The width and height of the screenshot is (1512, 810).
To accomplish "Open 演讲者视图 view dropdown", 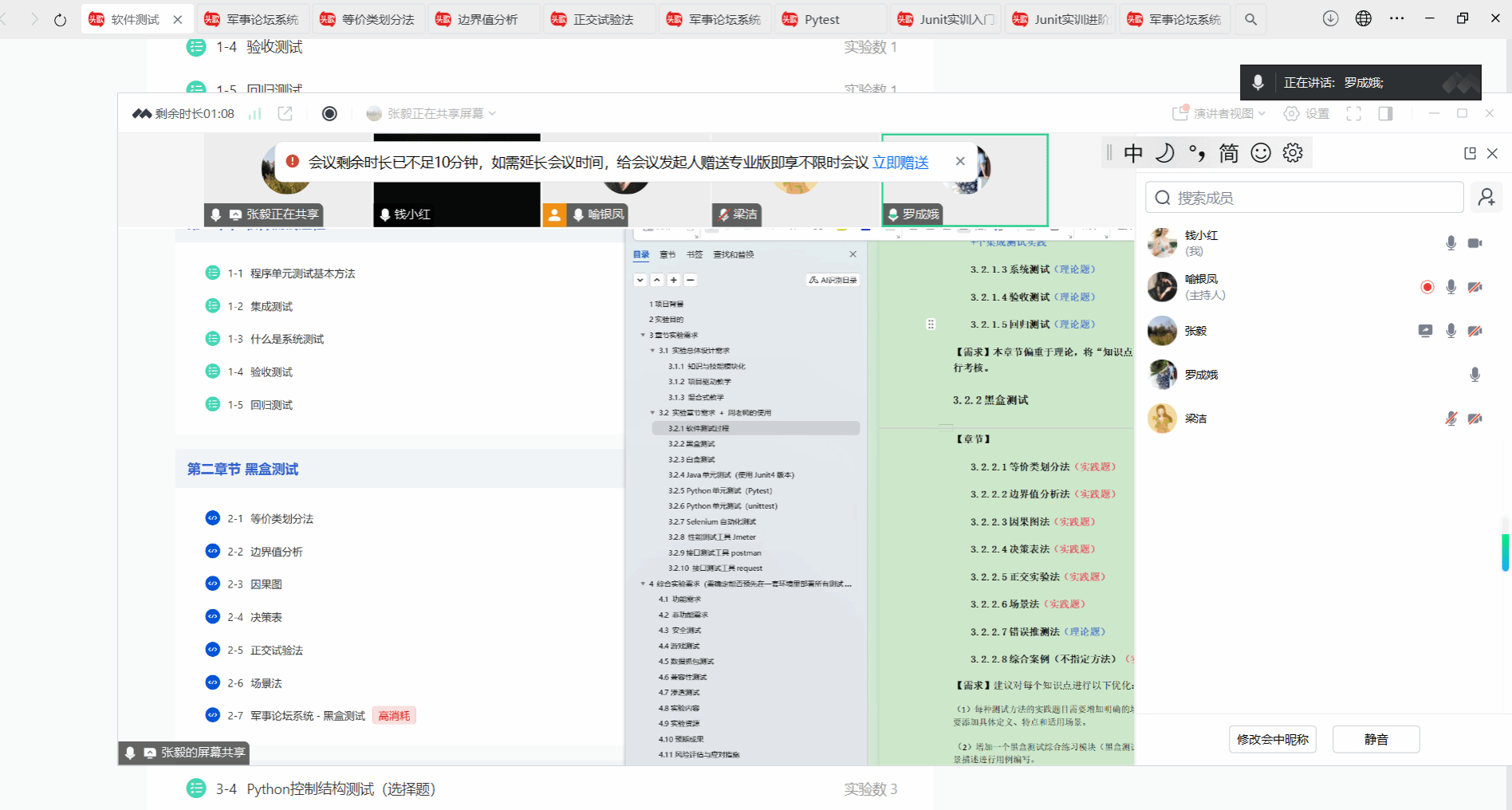I will coord(1219,114).
